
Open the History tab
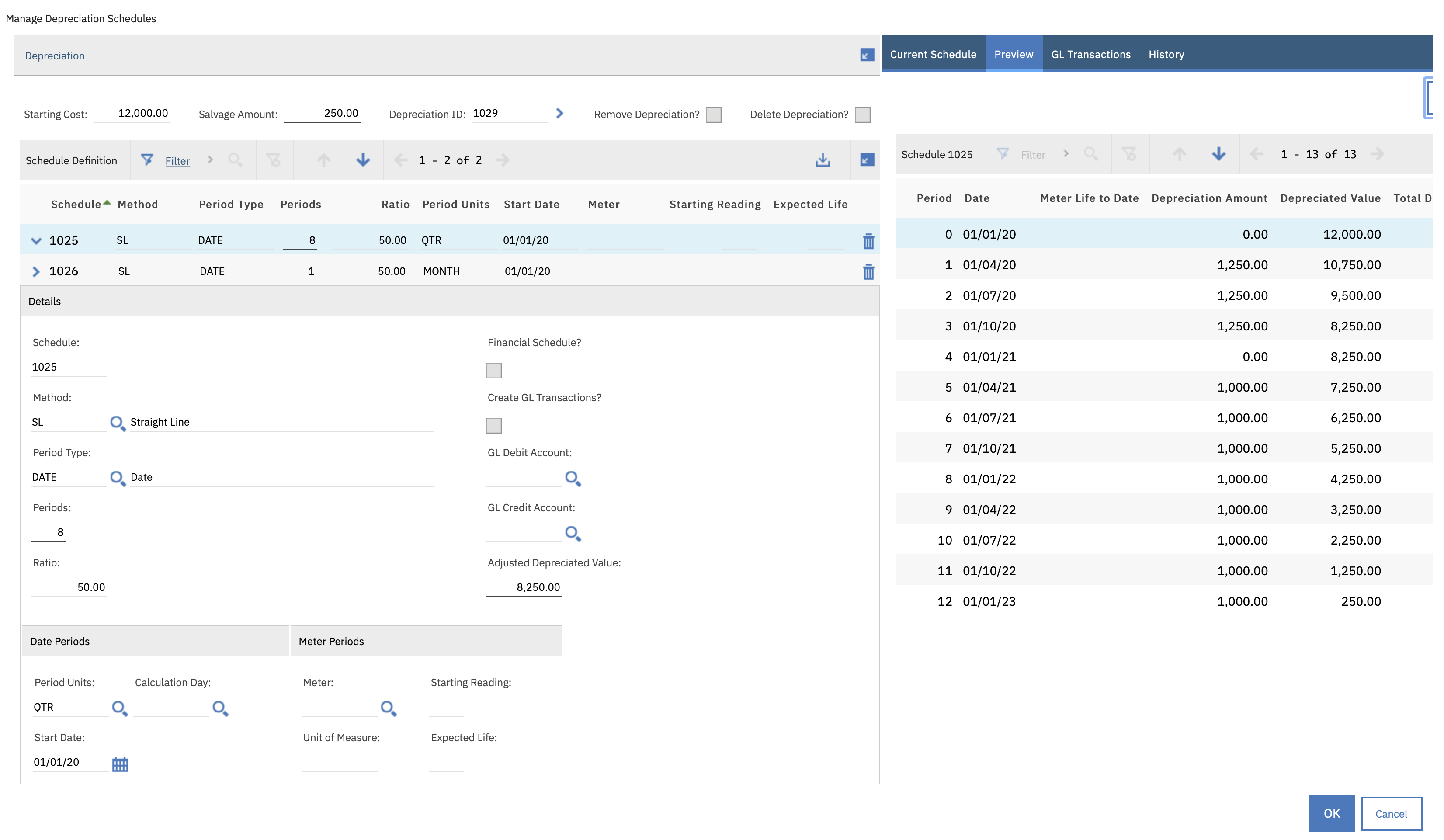[1166, 54]
